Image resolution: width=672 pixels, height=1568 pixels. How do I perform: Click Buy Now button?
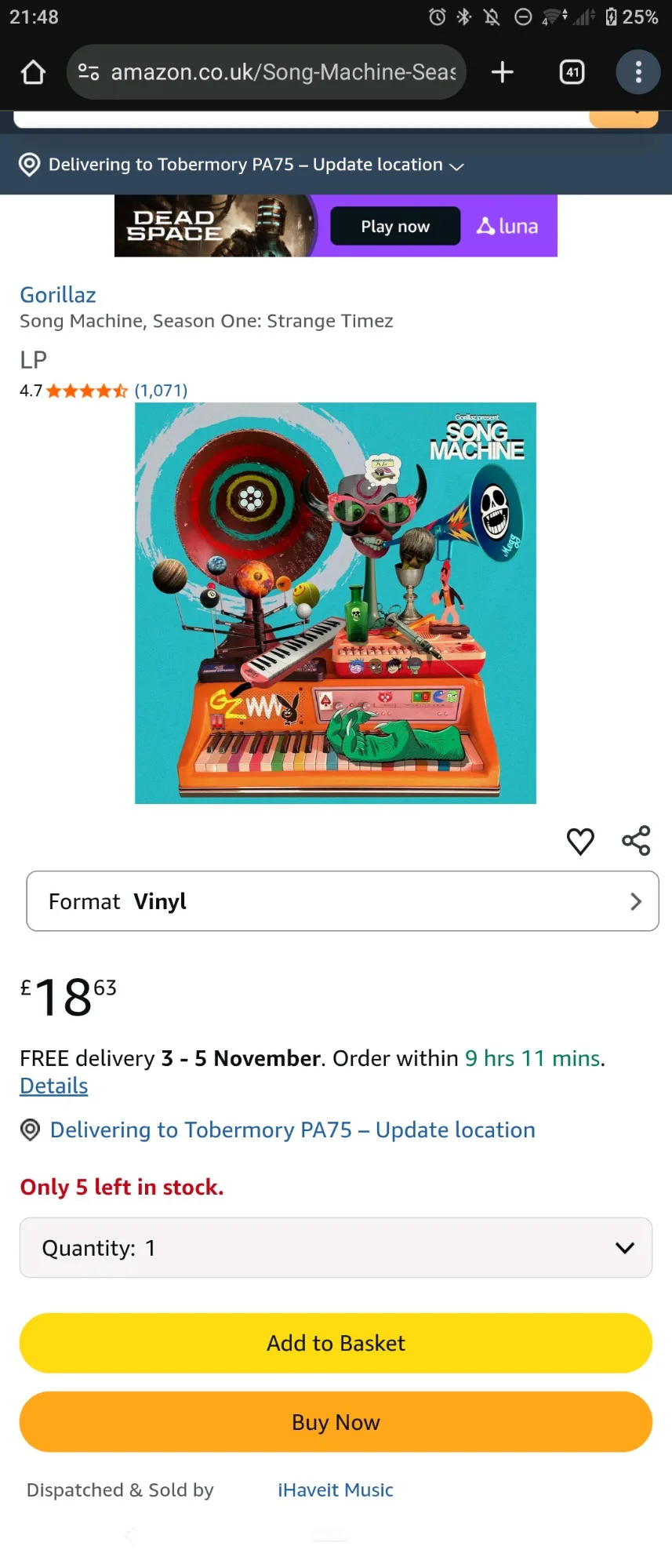336,1422
